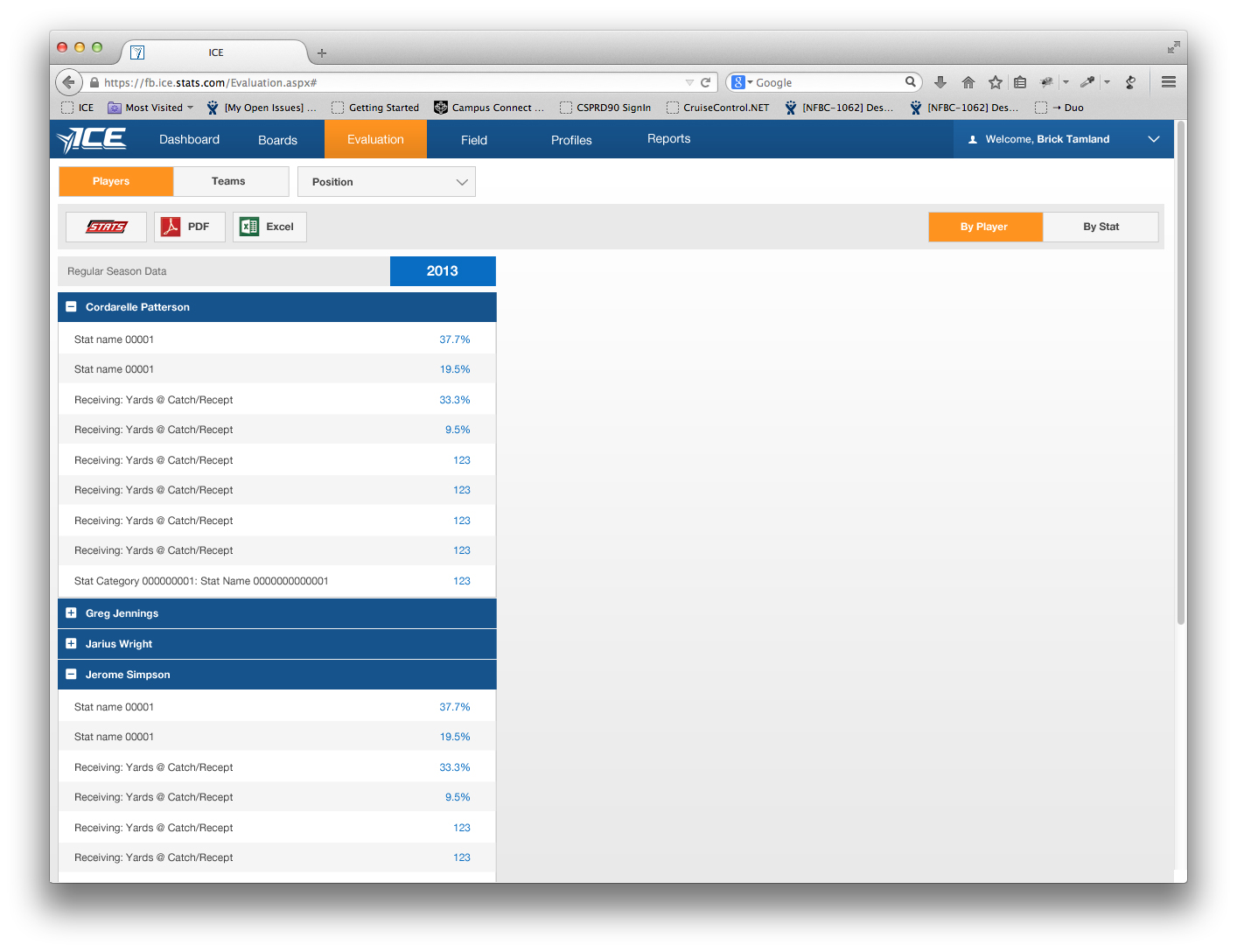Switch view to By Stat
The image size is (1237, 952).
1100,227
